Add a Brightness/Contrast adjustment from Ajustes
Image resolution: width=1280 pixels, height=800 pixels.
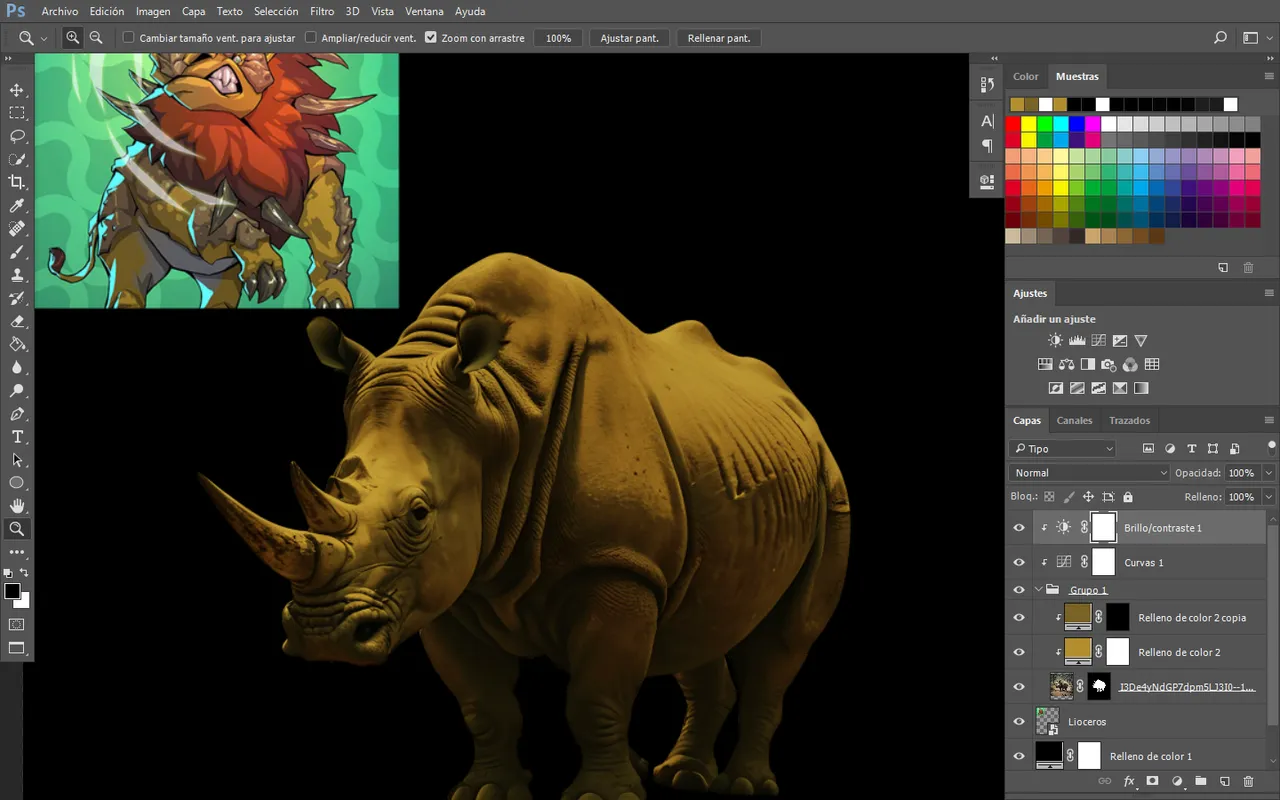[1056, 340]
